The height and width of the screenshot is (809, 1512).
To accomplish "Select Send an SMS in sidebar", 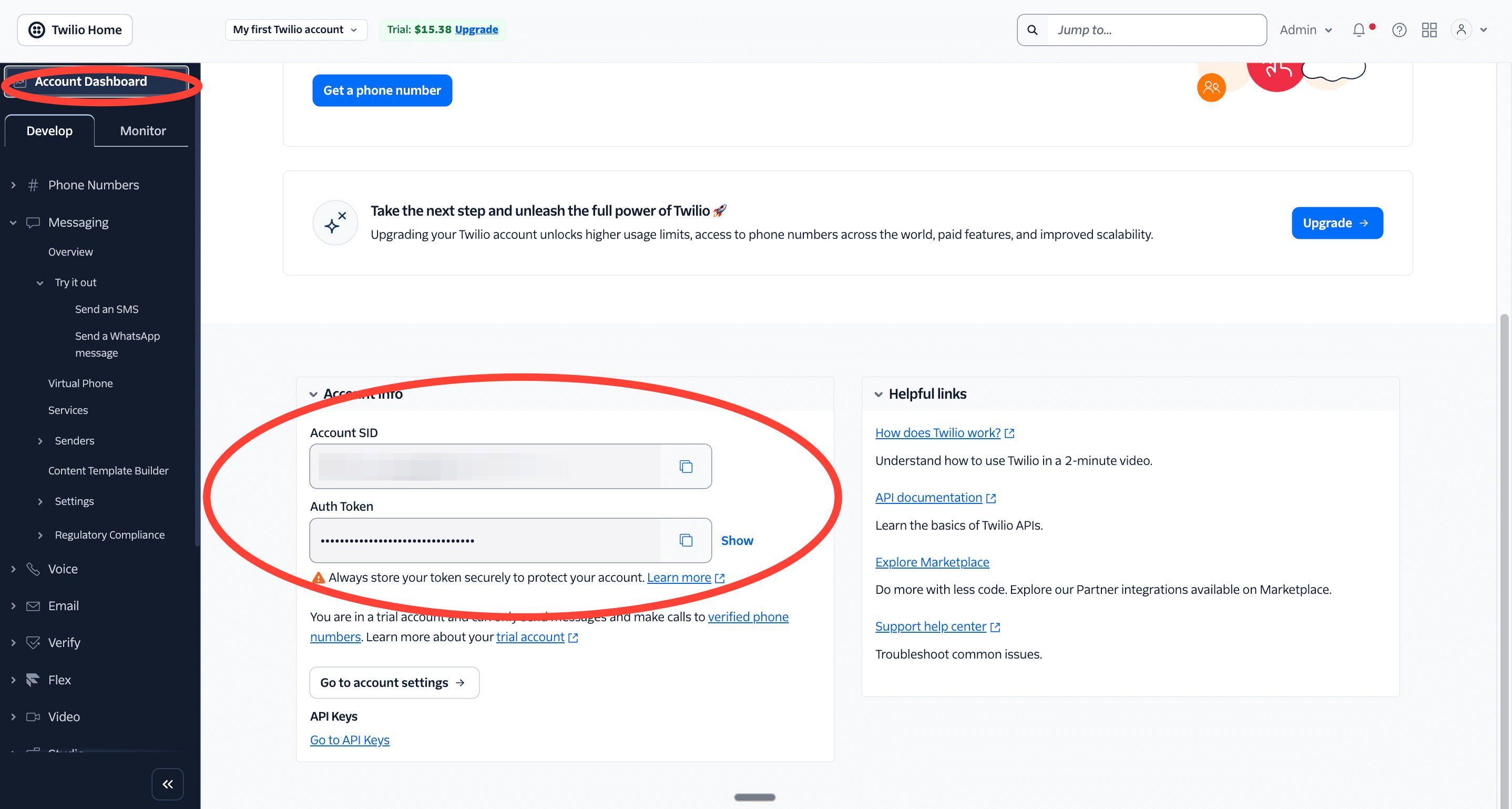I will point(107,309).
